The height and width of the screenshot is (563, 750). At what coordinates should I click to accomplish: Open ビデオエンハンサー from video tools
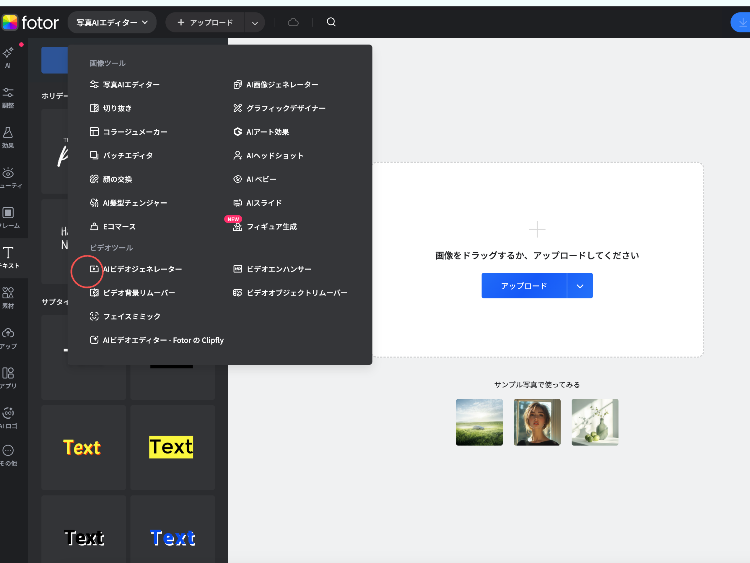click(x=278, y=269)
